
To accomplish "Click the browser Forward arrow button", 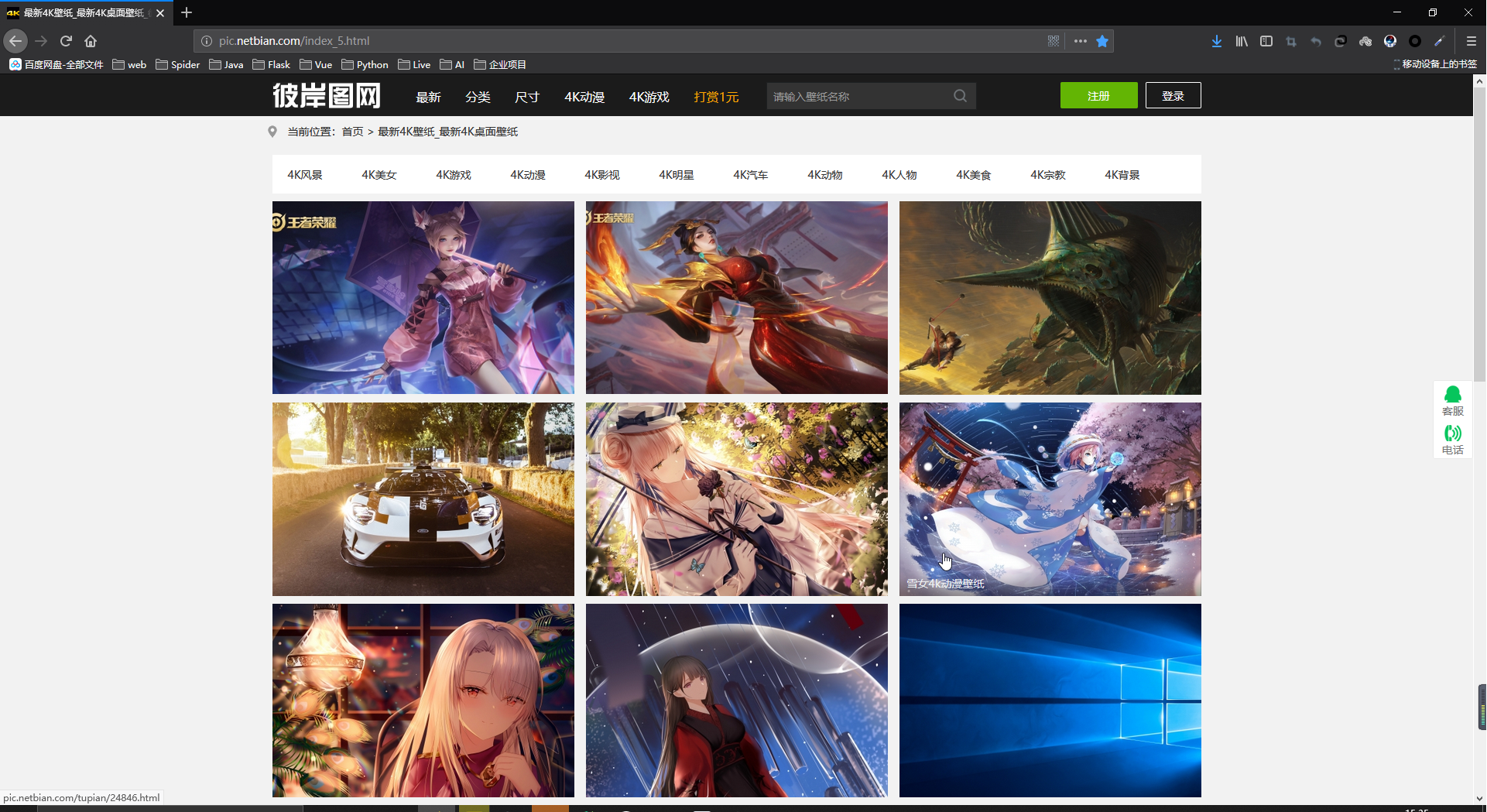I will click(41, 41).
